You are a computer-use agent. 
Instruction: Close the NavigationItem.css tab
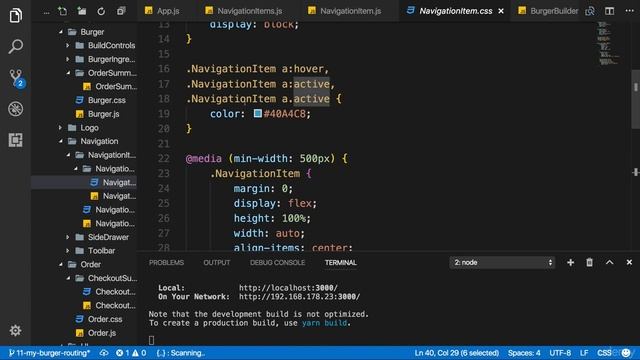click(501, 11)
